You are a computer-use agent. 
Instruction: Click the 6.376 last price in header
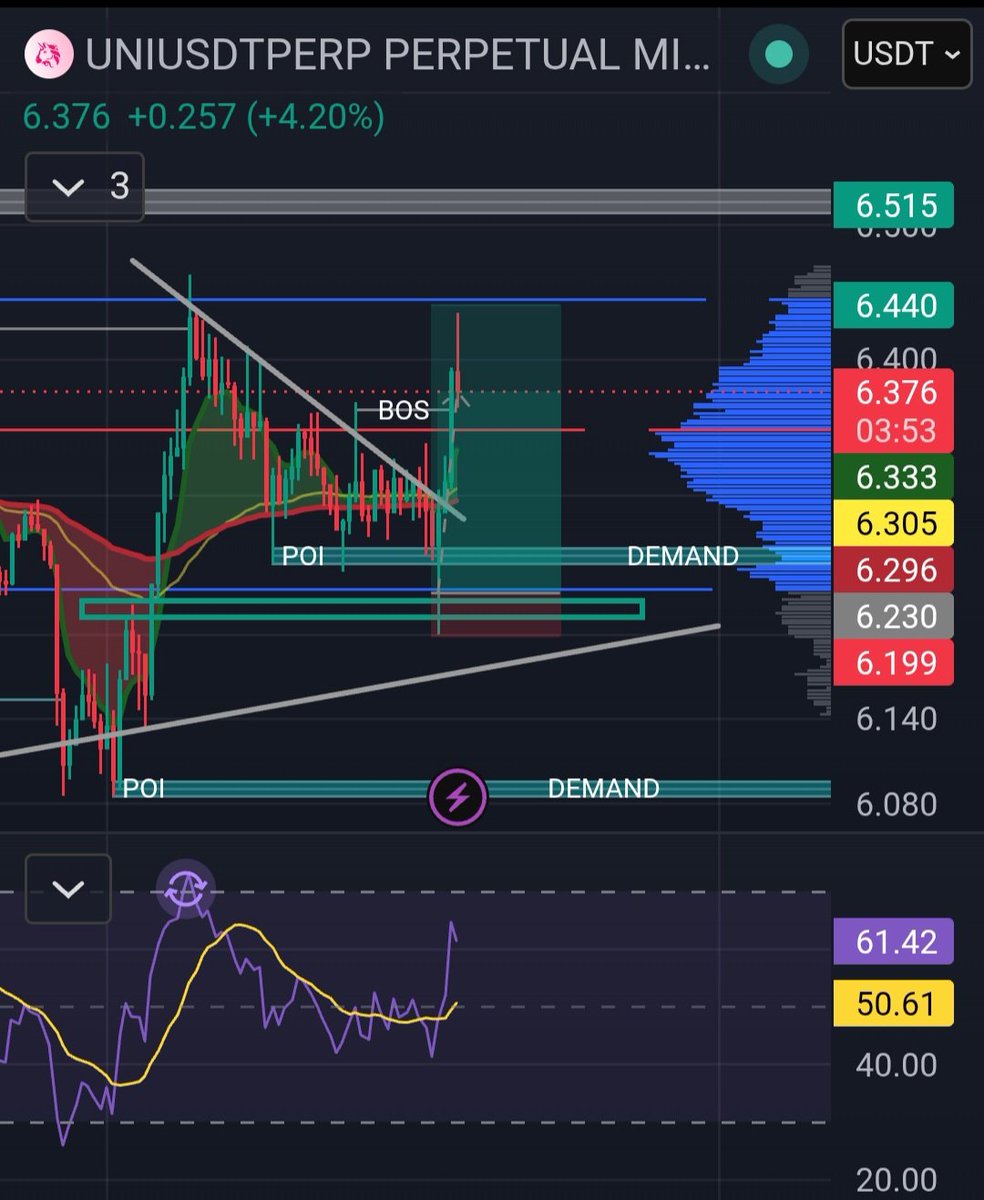(67, 117)
